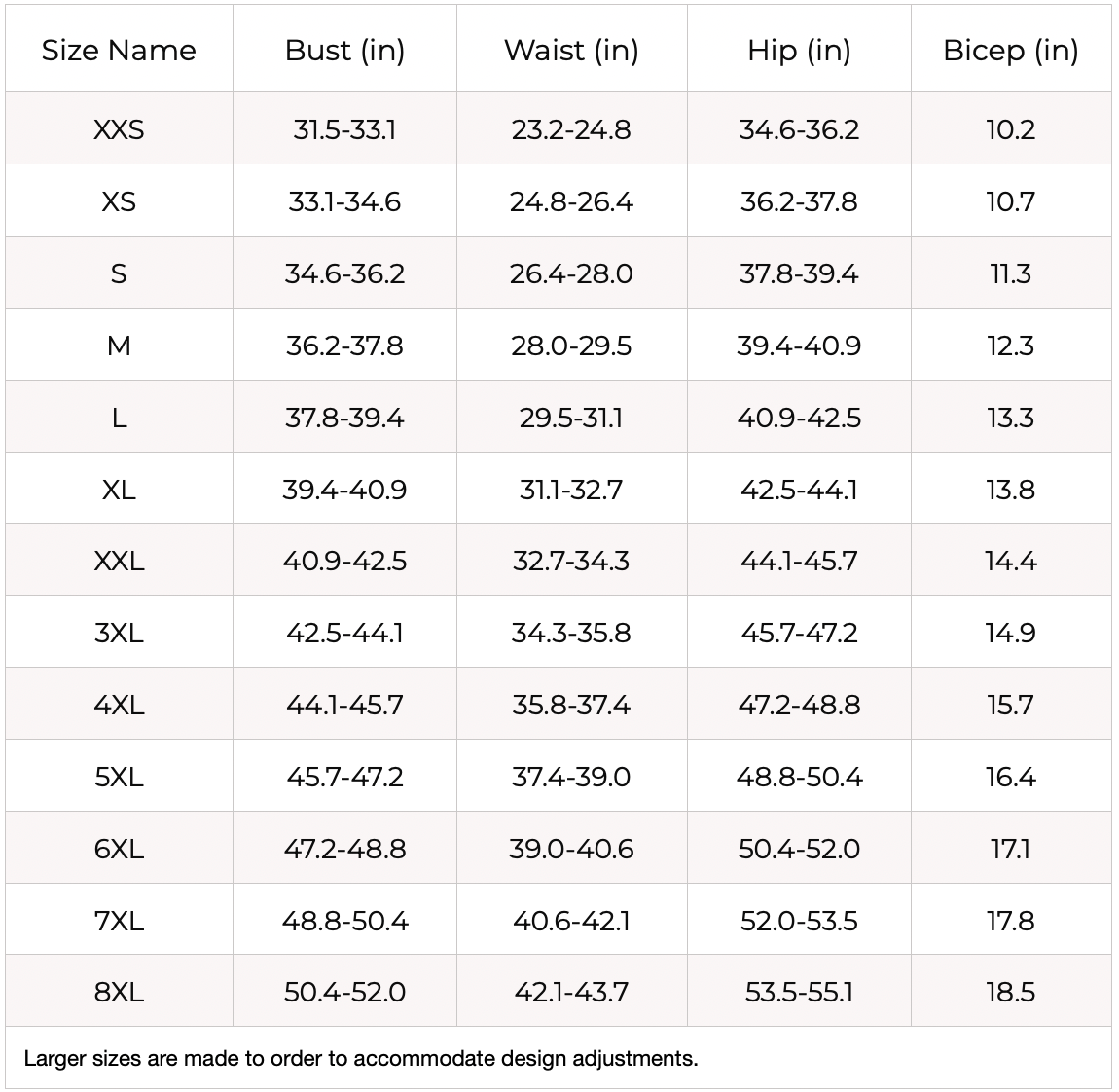Select hip measurement 44.1-45.7 for XXL
This screenshot has width=1119, height=1092.
click(799, 561)
